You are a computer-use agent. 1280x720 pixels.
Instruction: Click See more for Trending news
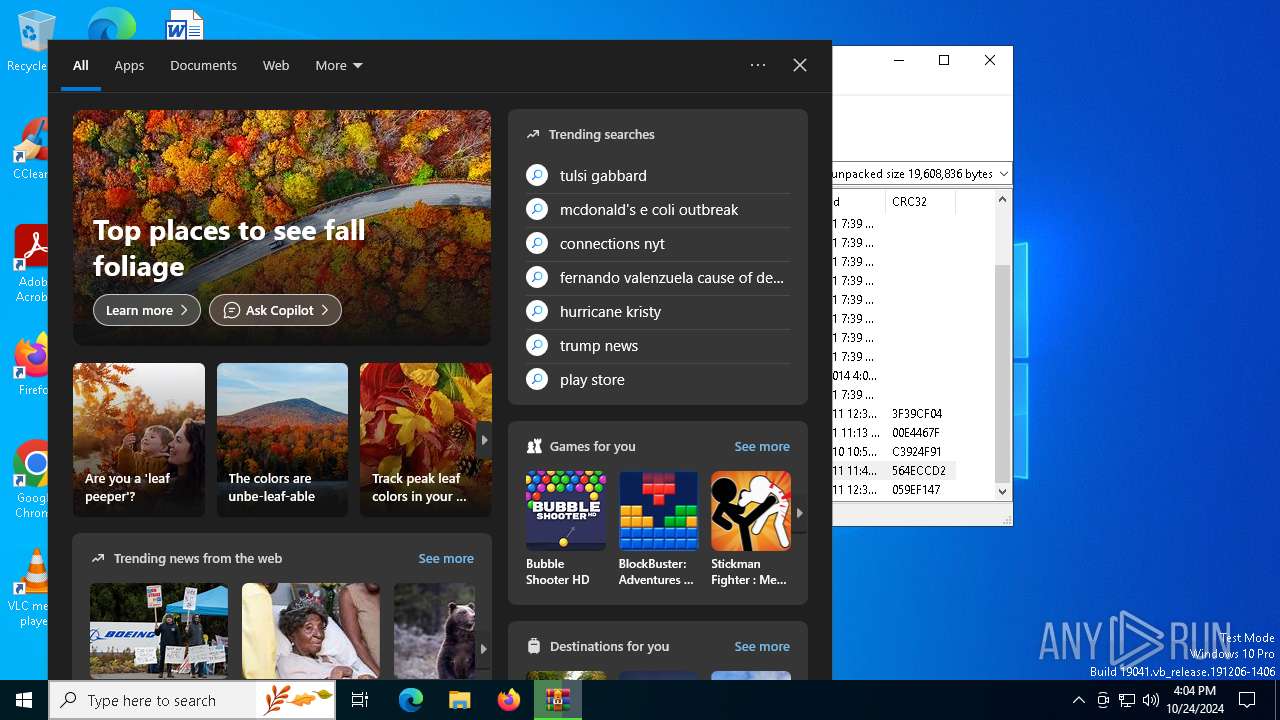tap(446, 558)
